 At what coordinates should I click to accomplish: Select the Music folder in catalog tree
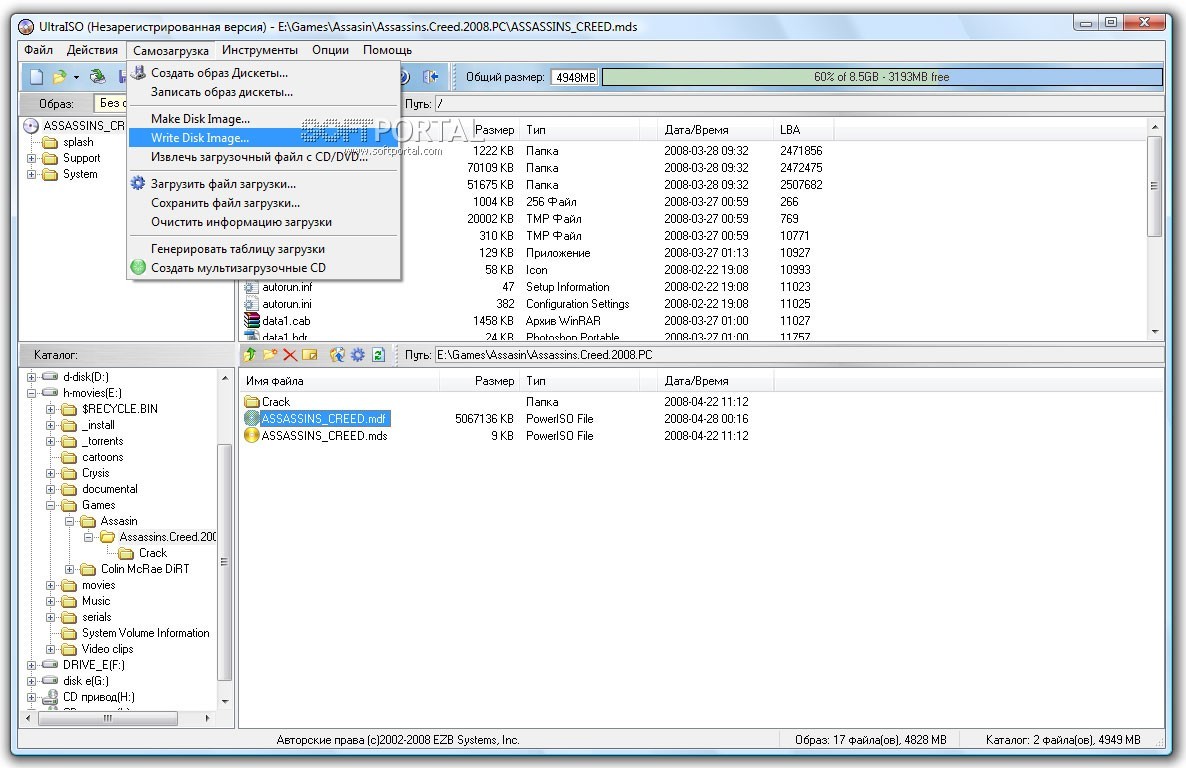pyautogui.click(x=96, y=601)
